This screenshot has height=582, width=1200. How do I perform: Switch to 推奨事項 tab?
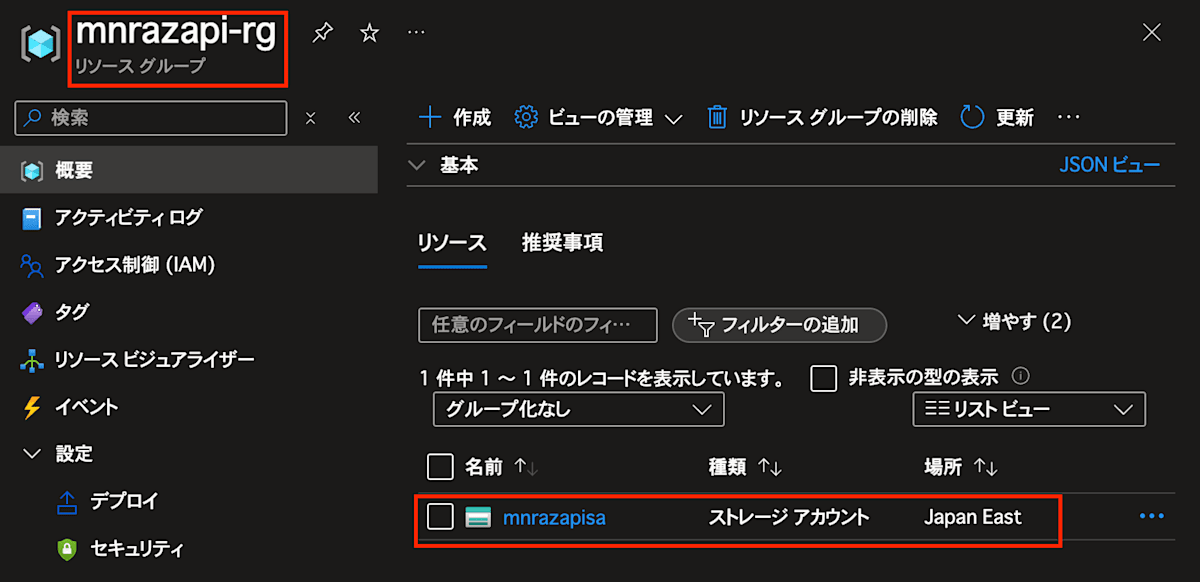tap(562, 243)
